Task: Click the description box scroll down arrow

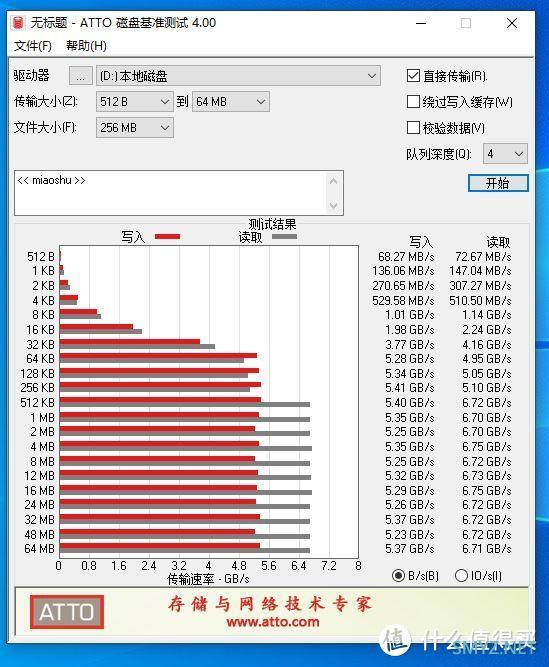Action: point(334,205)
